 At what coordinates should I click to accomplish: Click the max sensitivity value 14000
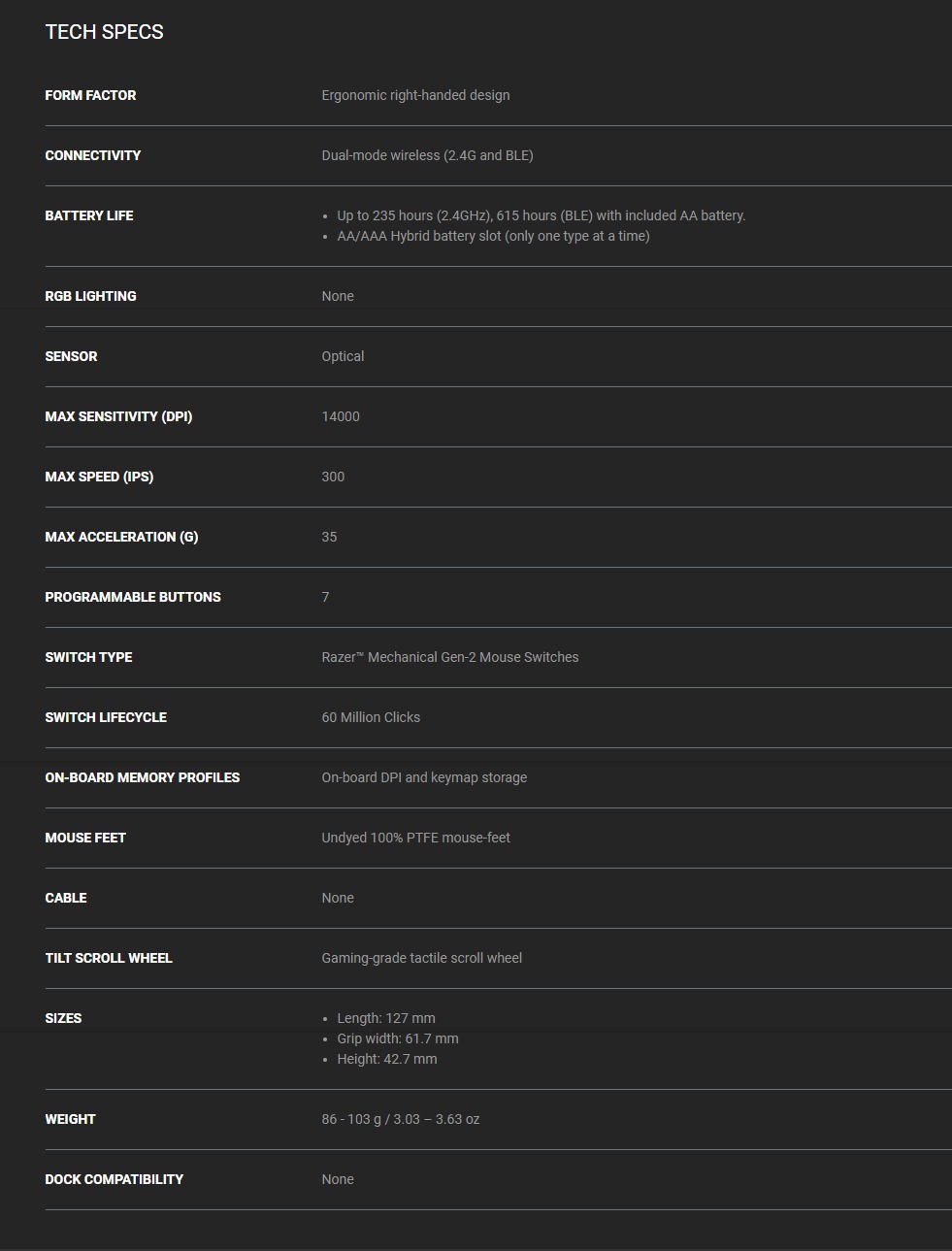point(341,416)
